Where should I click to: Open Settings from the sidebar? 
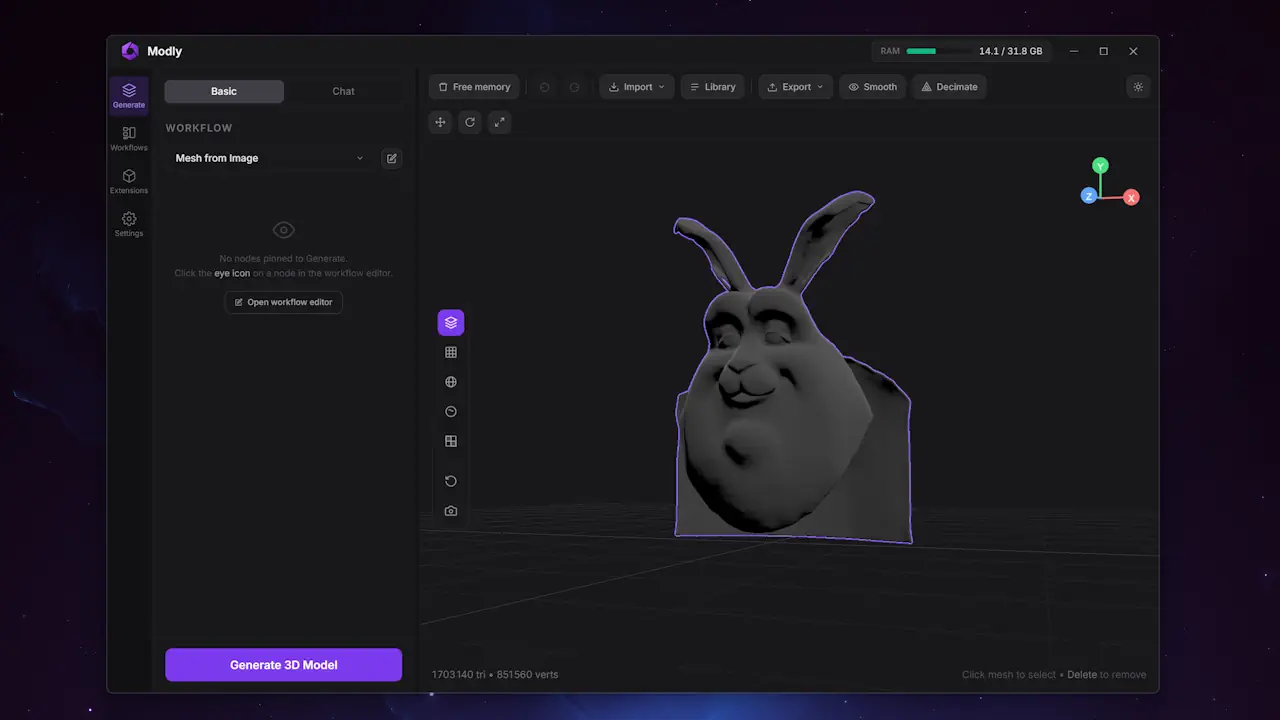[129, 225]
